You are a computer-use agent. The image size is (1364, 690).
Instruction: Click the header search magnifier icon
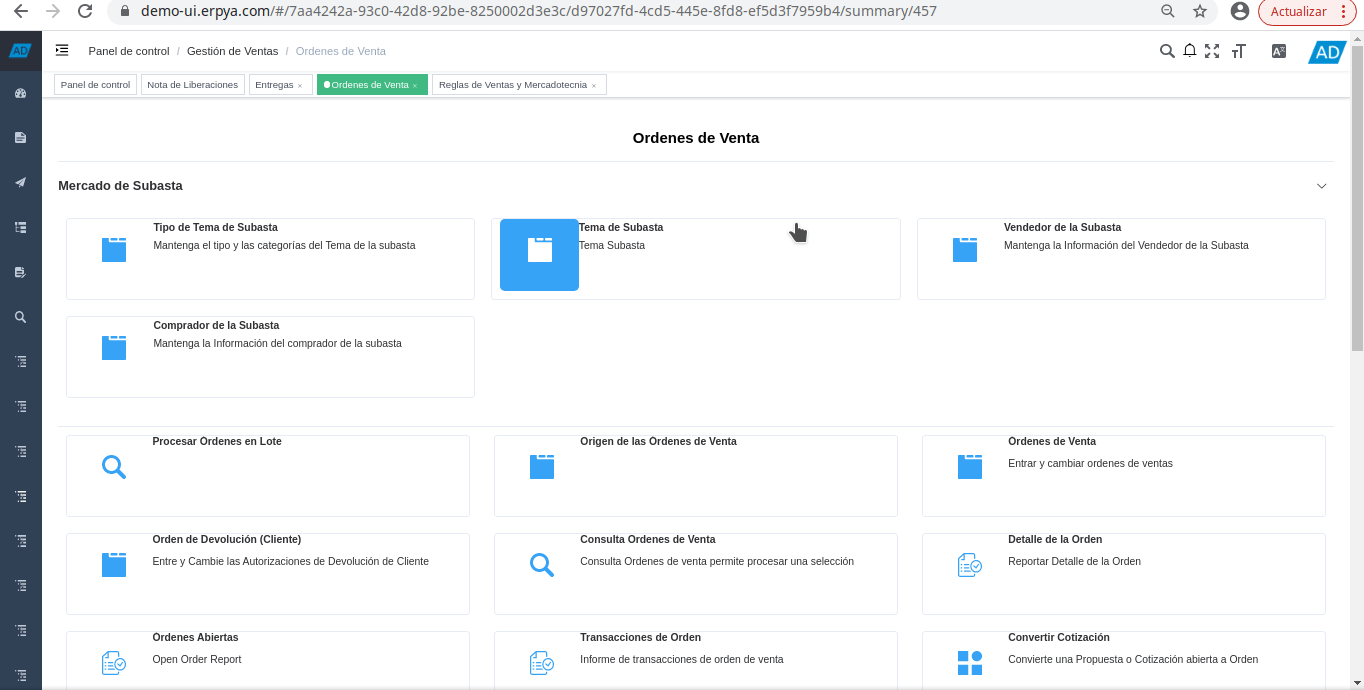click(x=1166, y=51)
